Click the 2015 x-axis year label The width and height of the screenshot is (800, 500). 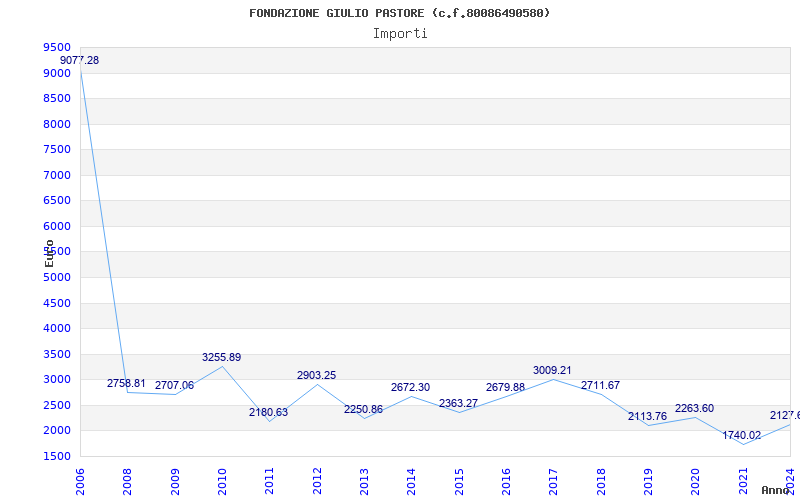(459, 482)
